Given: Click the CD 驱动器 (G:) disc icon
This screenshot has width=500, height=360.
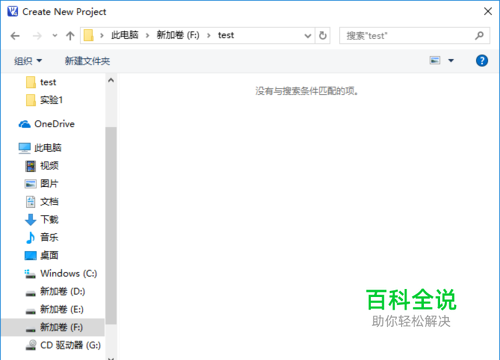Looking at the screenshot, I should 31,345.
